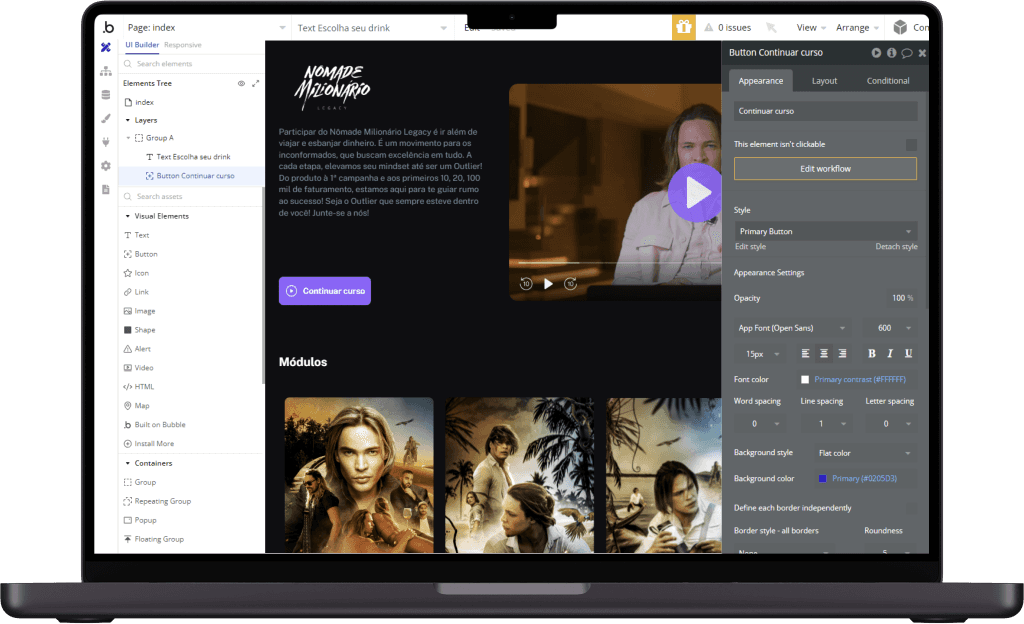Close the Button Continuar curso property editor

(x=922, y=53)
